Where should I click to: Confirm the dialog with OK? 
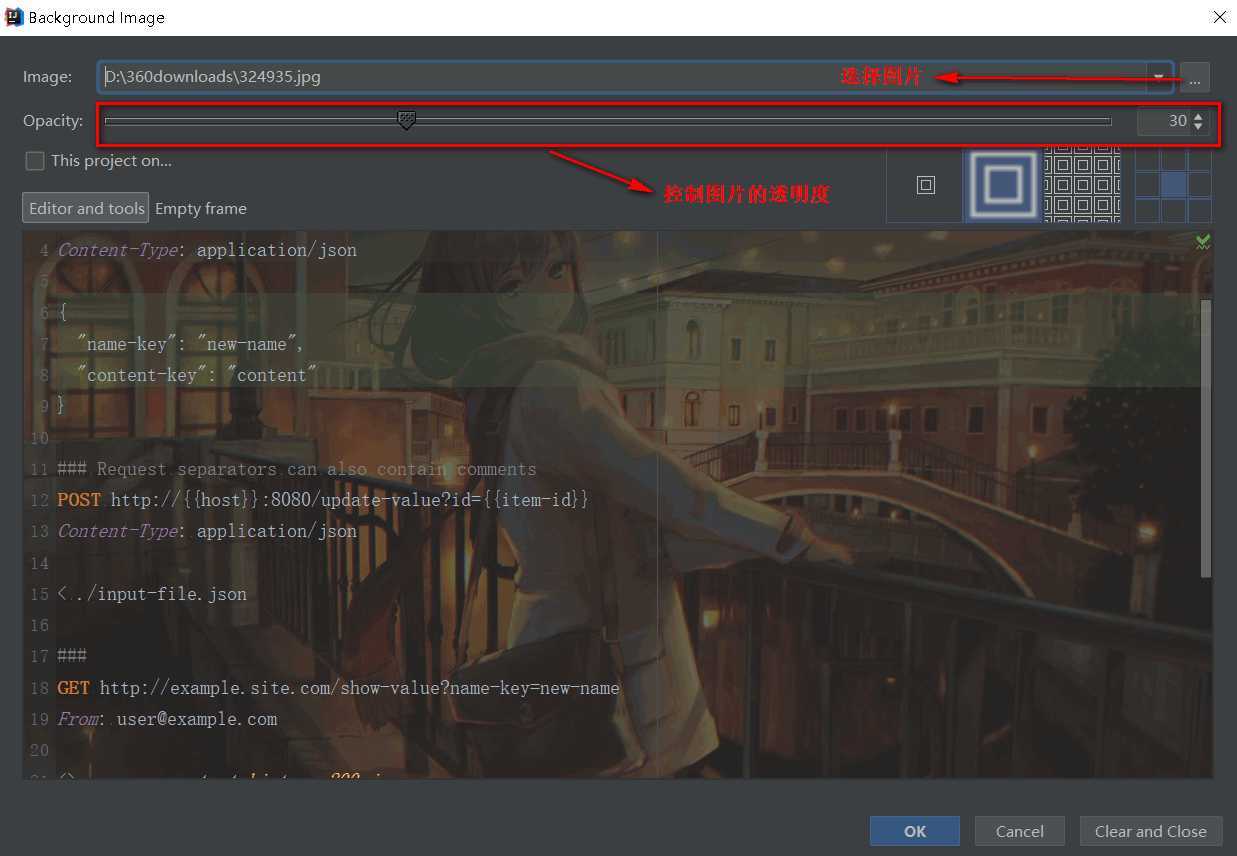pyautogui.click(x=915, y=831)
